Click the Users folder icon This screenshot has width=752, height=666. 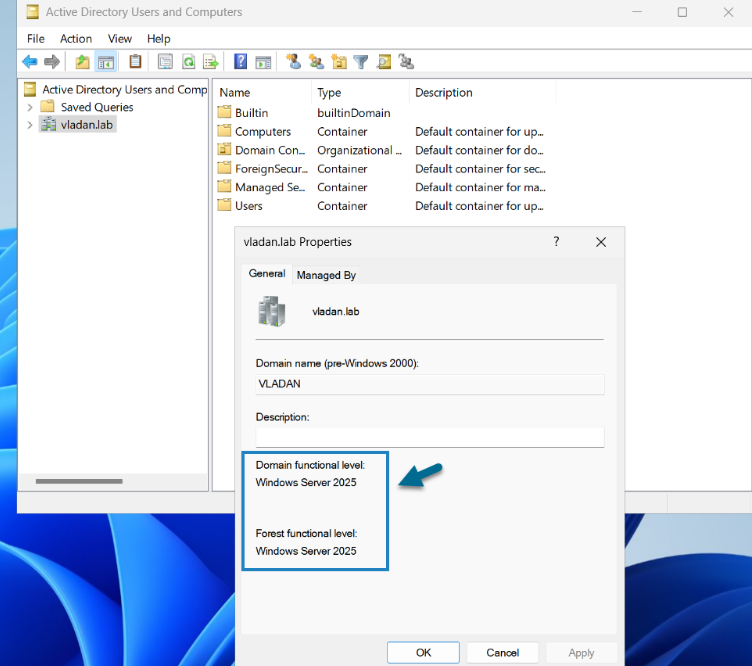[224, 205]
